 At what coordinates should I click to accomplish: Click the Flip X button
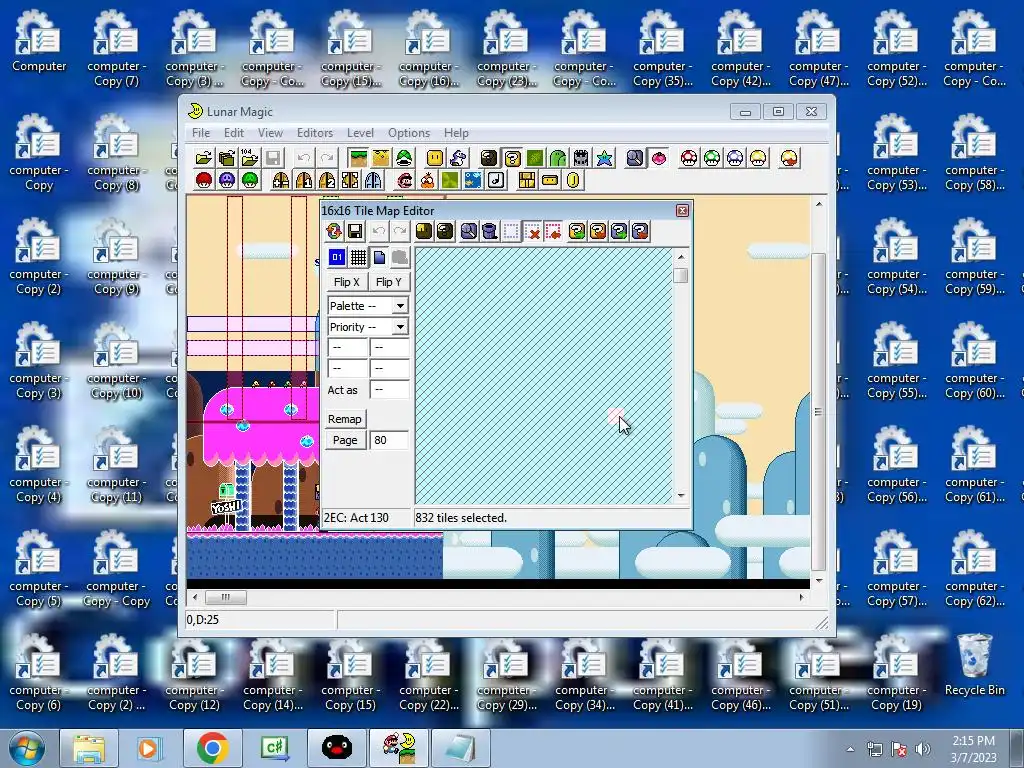click(x=346, y=282)
